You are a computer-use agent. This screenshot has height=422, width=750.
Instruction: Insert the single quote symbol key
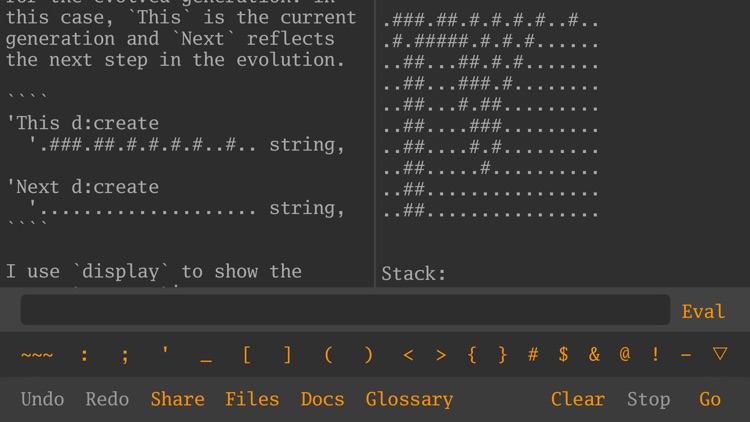tap(165, 352)
